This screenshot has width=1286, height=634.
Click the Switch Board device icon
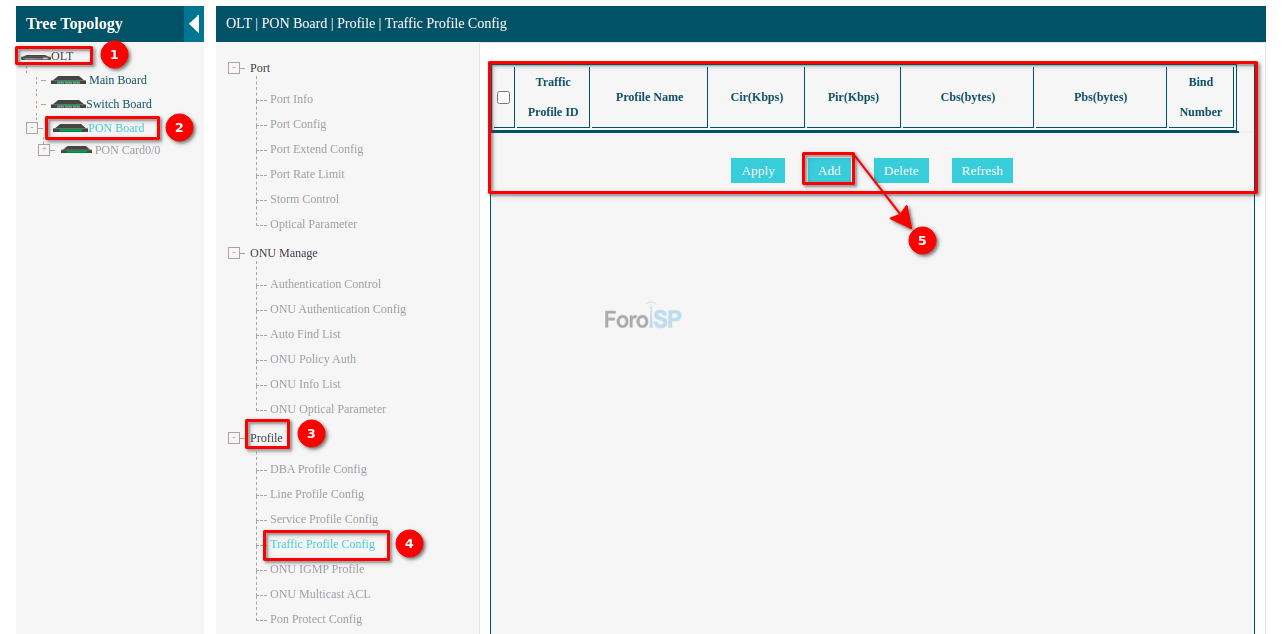(x=68, y=105)
